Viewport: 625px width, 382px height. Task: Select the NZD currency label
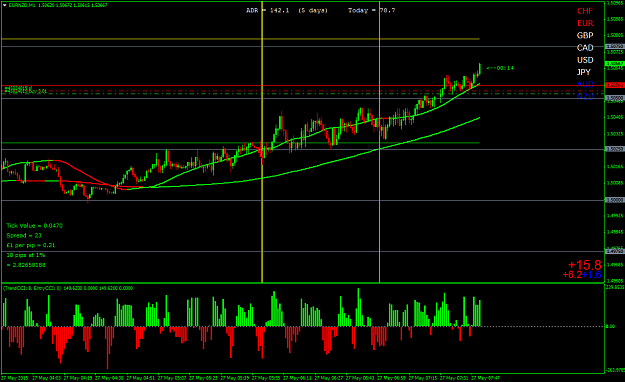pyautogui.click(x=585, y=96)
